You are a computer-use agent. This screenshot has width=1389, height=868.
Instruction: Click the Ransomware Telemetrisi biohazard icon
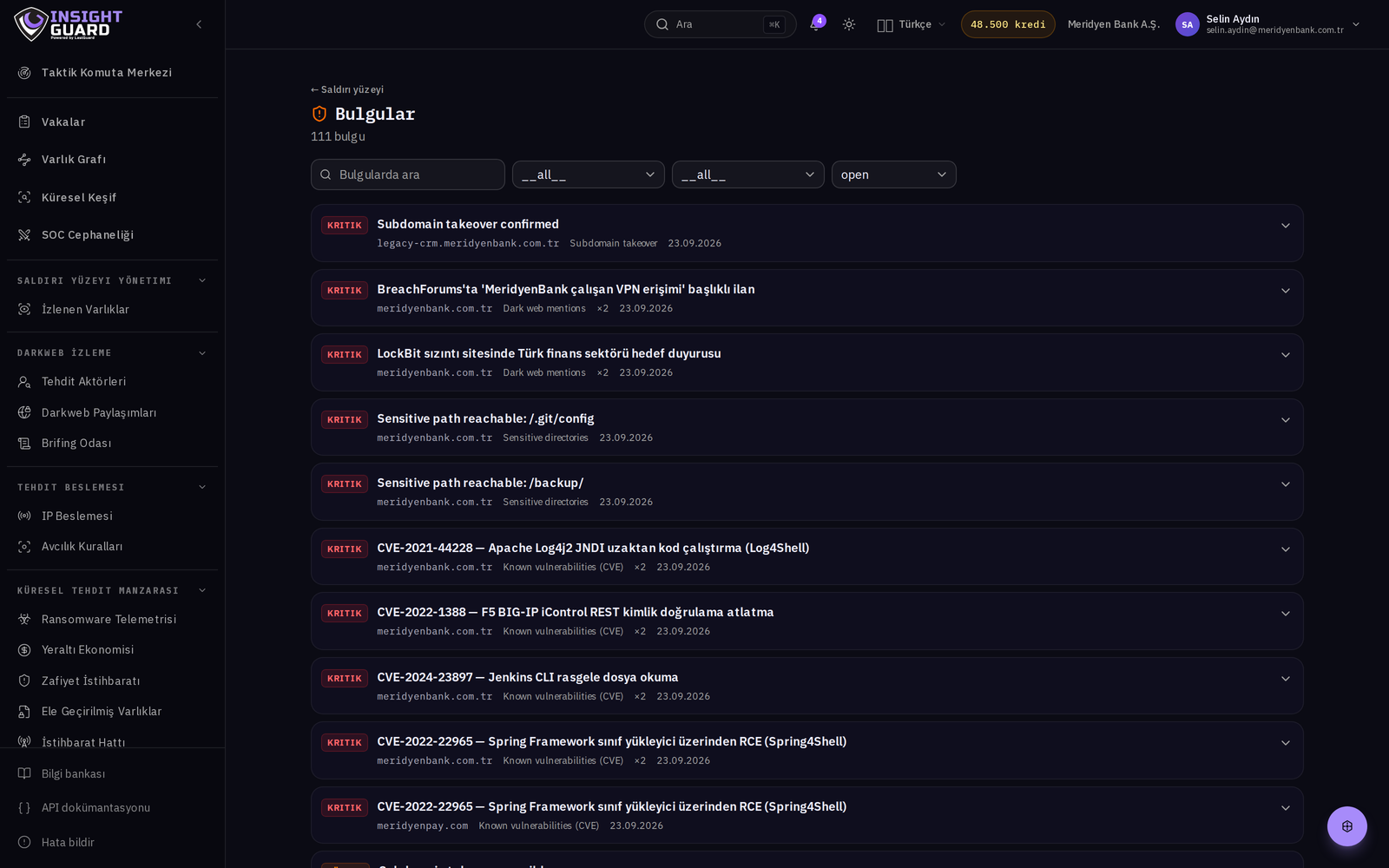point(24,619)
